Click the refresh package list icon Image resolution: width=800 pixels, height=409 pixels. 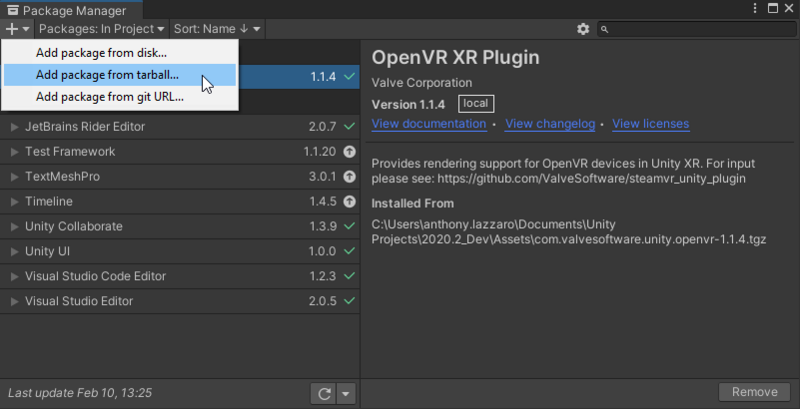click(x=323, y=393)
